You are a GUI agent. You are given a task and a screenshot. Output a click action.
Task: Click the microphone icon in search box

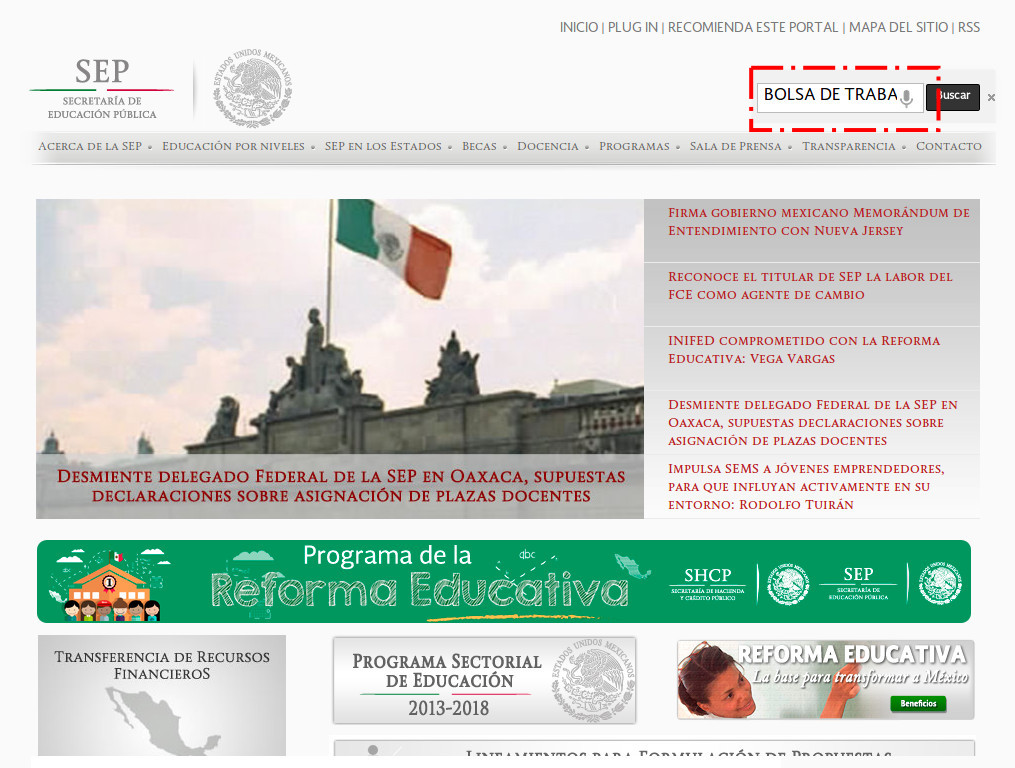(x=906, y=97)
